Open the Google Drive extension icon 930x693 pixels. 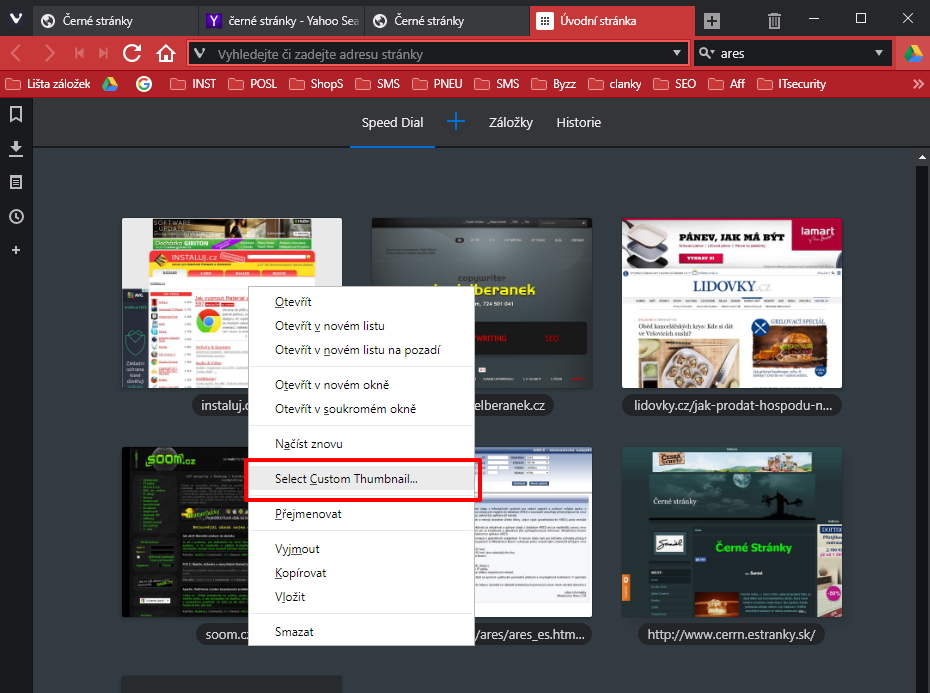coord(913,53)
